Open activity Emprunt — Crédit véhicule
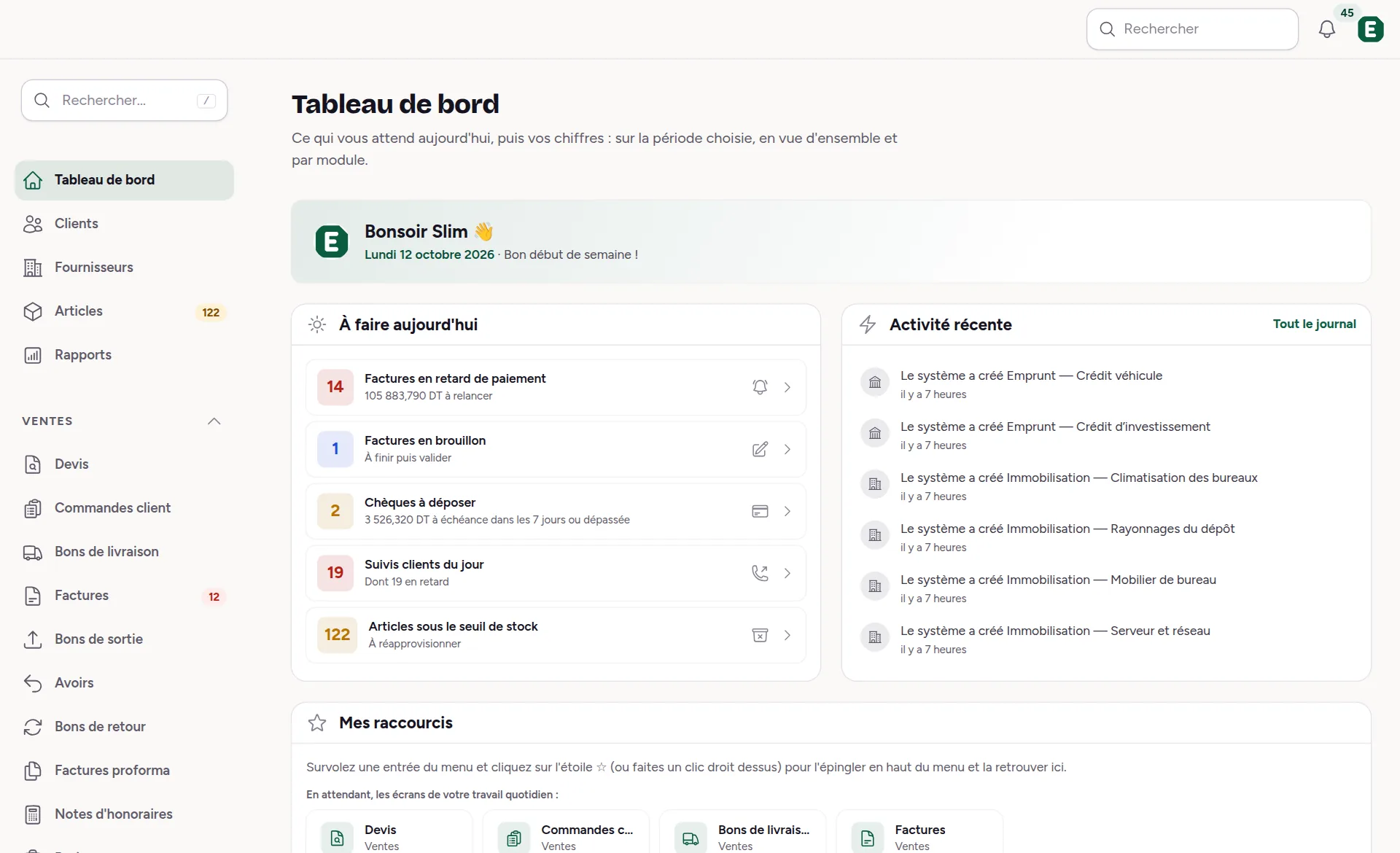The height and width of the screenshot is (853, 1400). coord(1031,375)
